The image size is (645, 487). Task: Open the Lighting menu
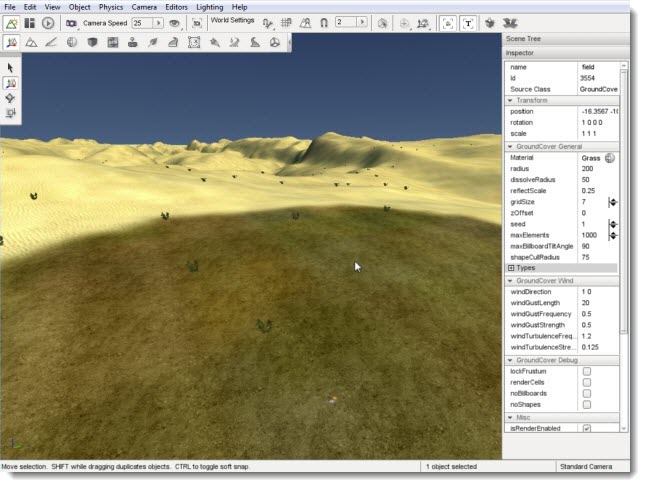pos(210,7)
